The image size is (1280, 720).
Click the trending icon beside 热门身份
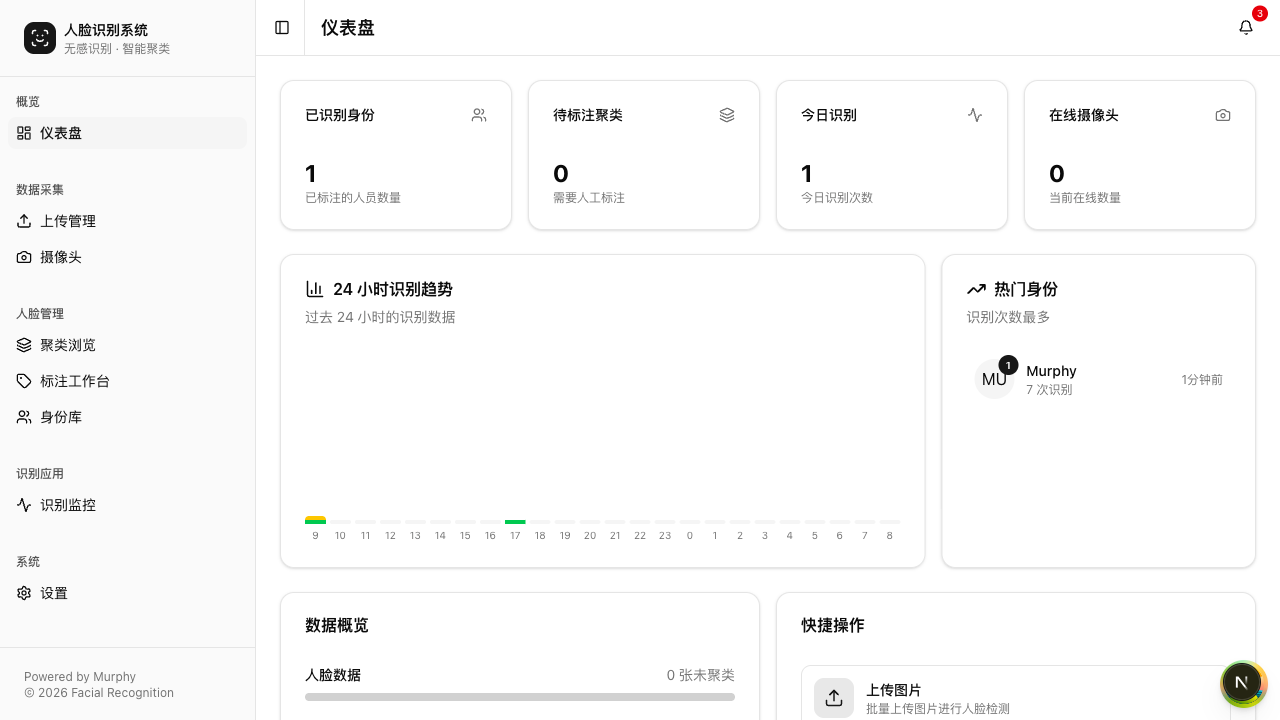(x=976, y=289)
